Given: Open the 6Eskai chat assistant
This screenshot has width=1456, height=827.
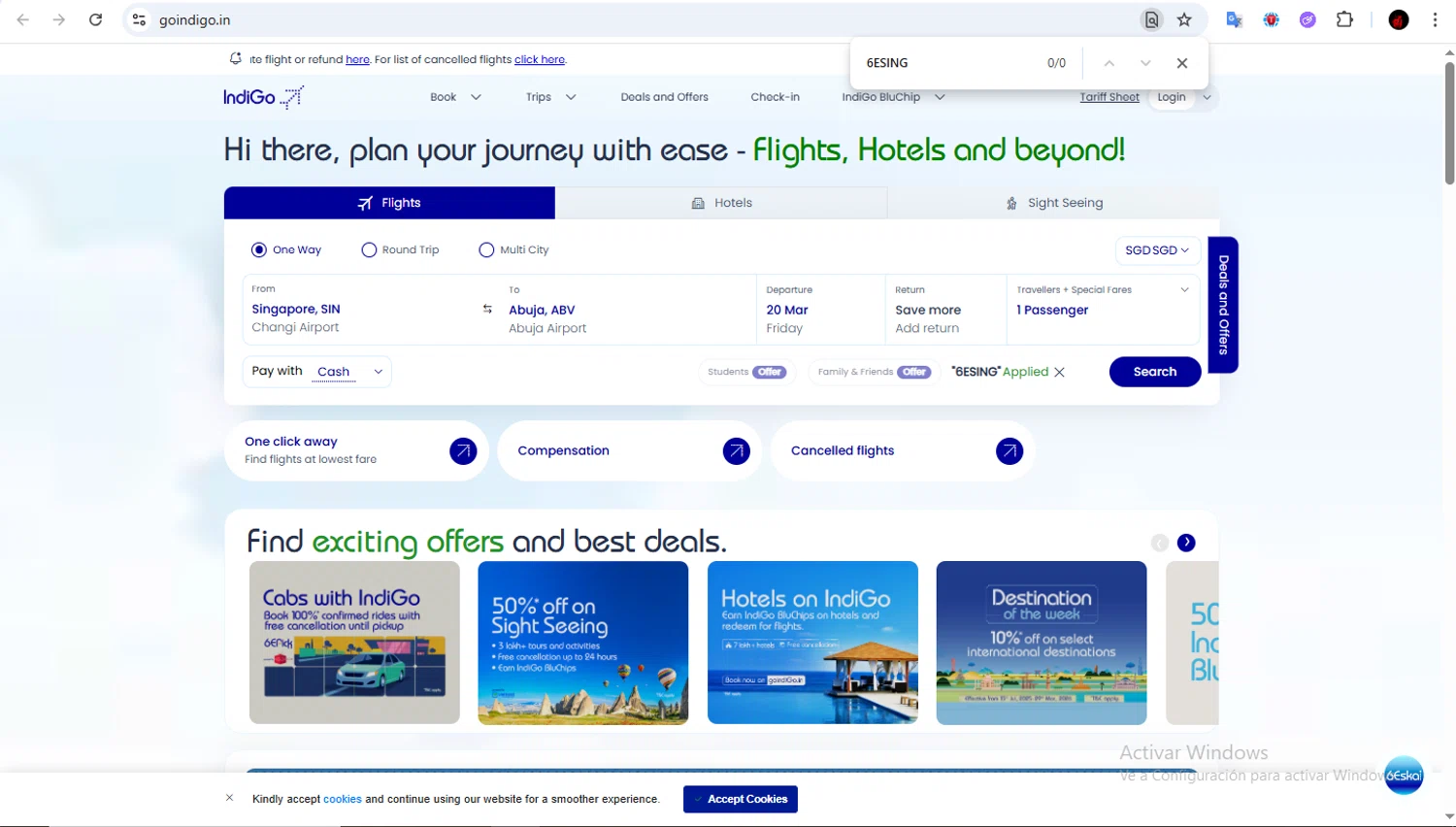Looking at the screenshot, I should click(x=1404, y=776).
